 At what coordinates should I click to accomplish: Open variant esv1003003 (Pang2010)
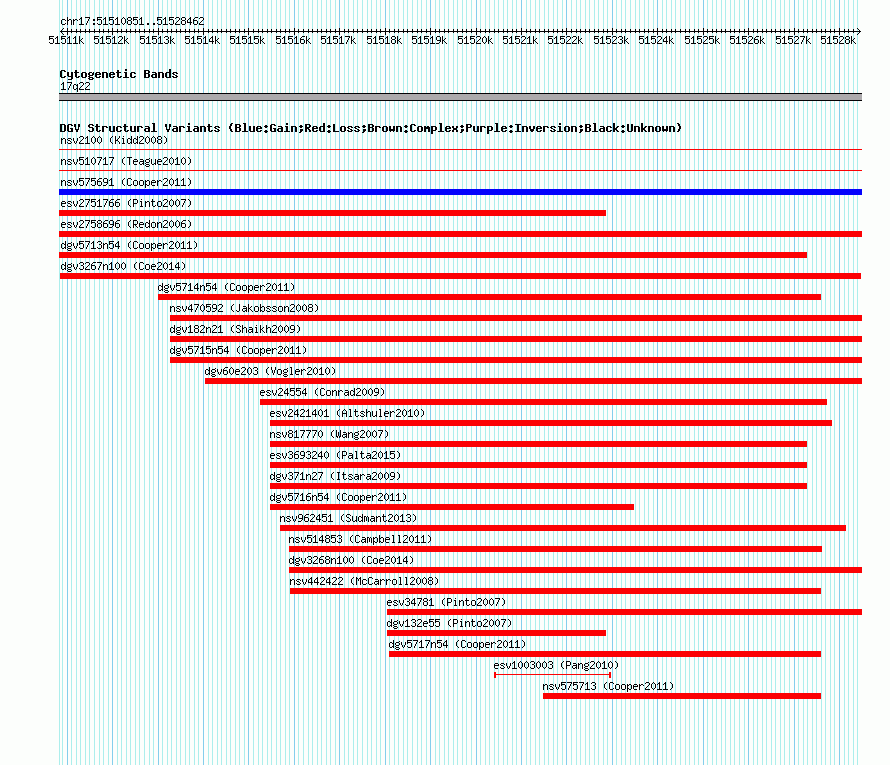click(556, 665)
